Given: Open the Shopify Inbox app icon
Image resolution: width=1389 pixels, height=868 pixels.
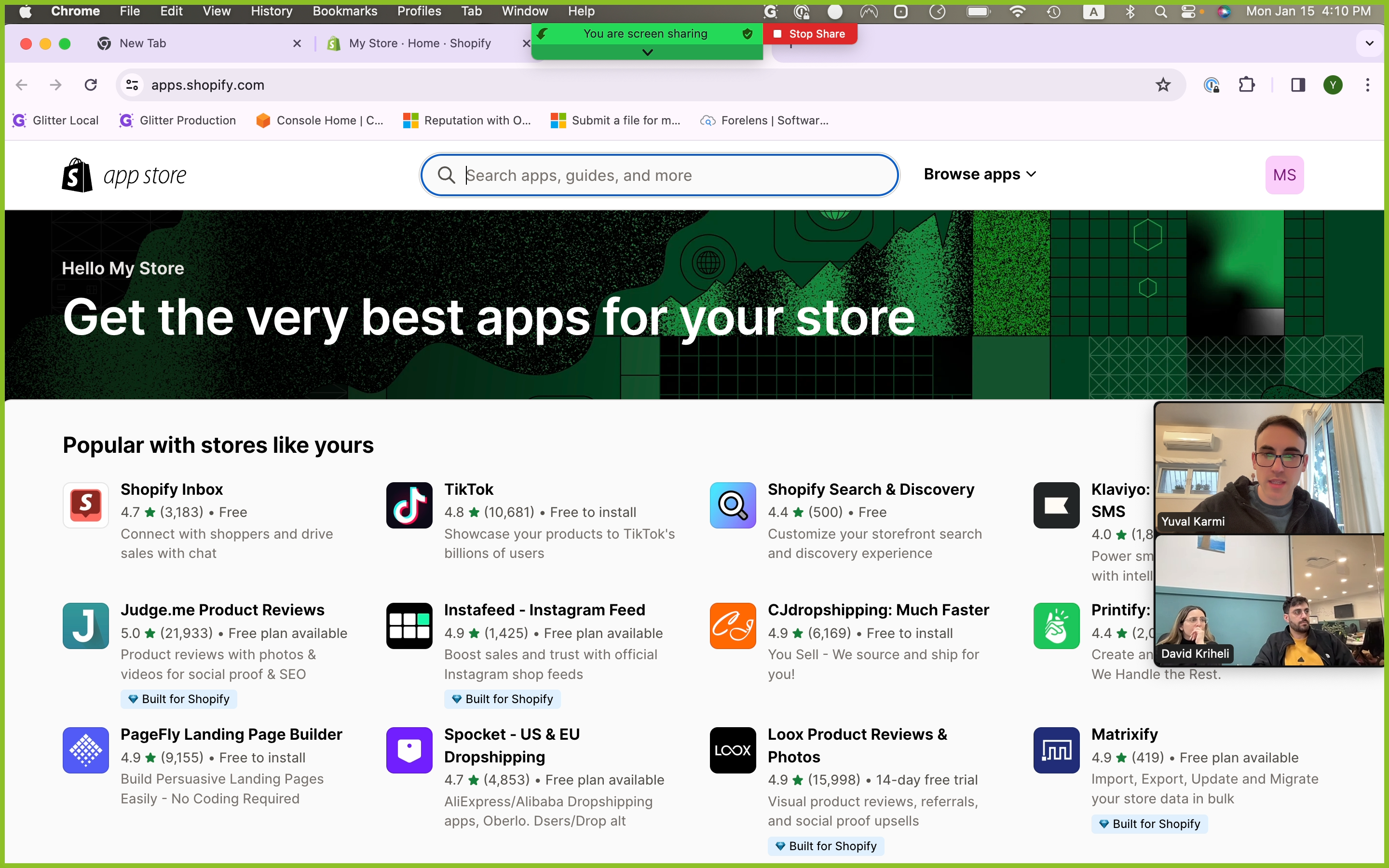Looking at the screenshot, I should (x=85, y=504).
